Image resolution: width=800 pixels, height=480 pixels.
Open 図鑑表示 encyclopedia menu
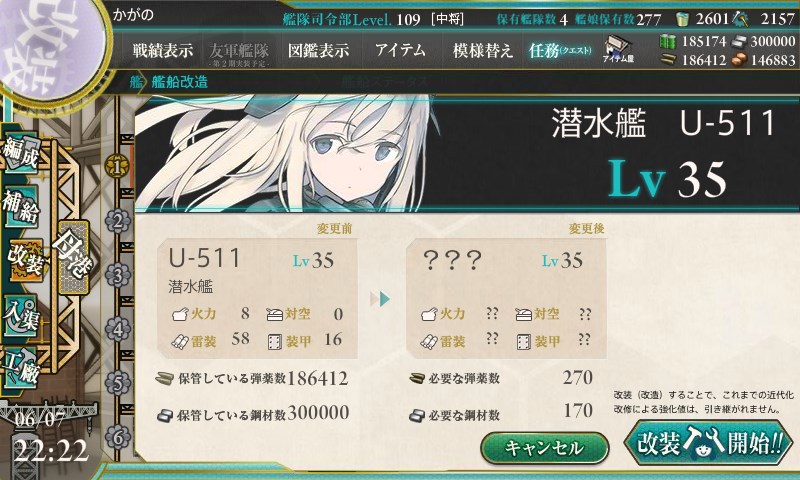tap(318, 50)
